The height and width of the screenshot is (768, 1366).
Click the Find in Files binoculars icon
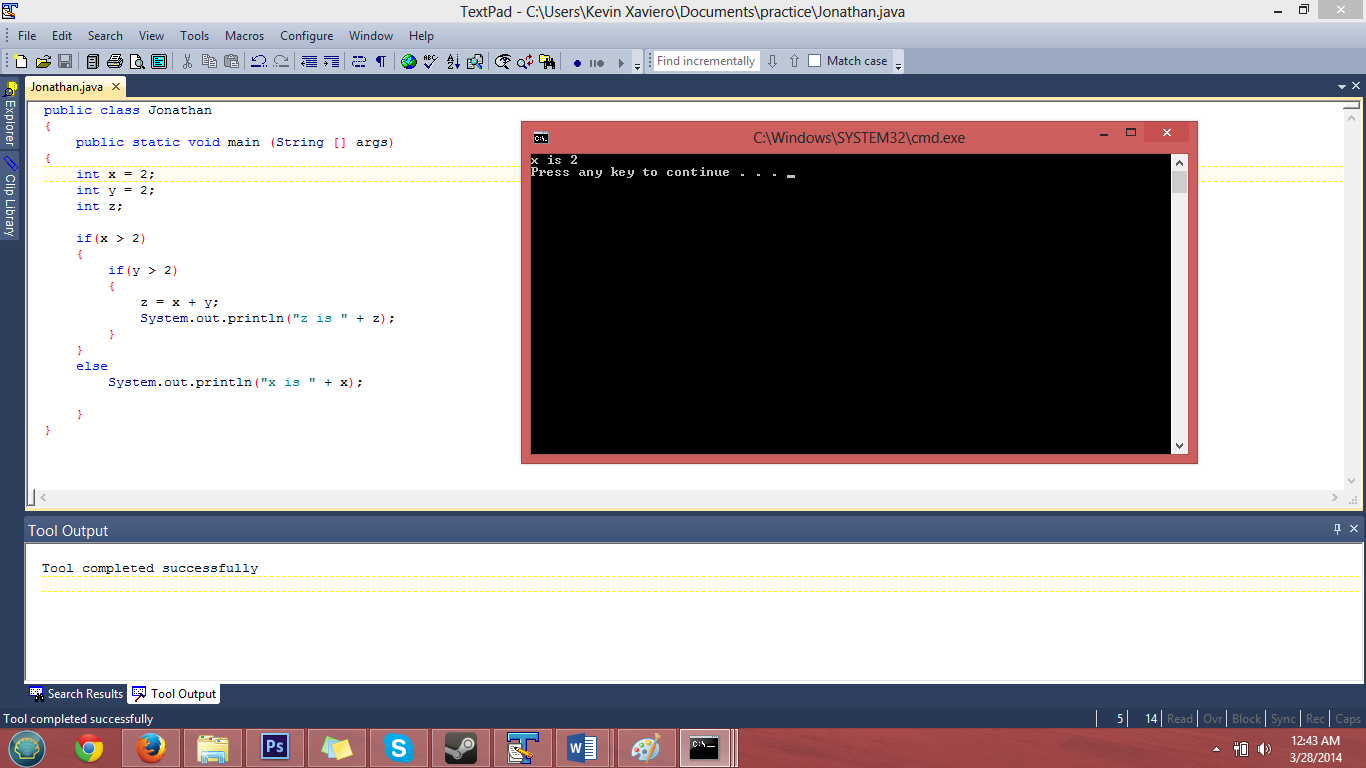(547, 62)
